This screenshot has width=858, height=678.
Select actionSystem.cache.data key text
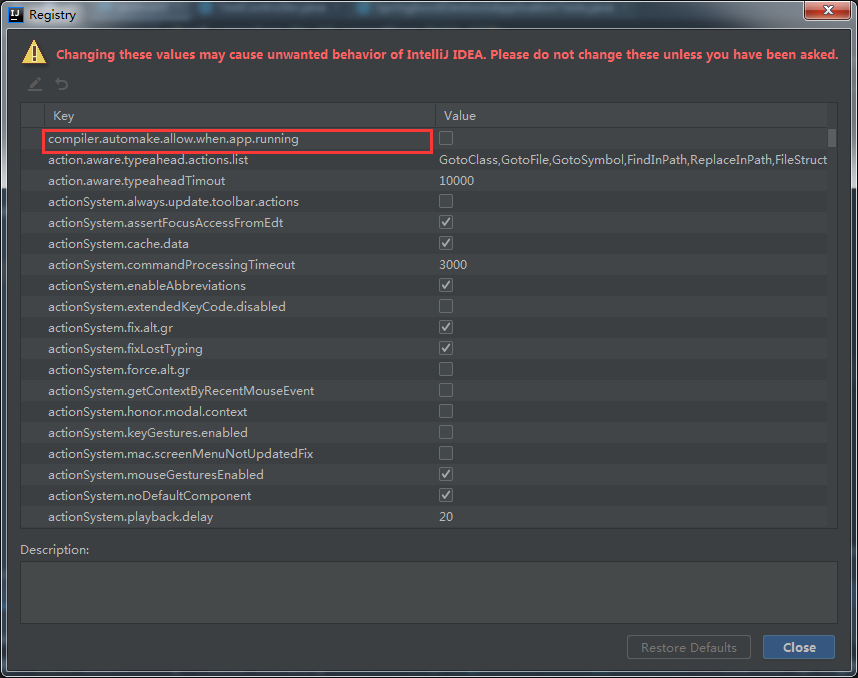(x=118, y=244)
